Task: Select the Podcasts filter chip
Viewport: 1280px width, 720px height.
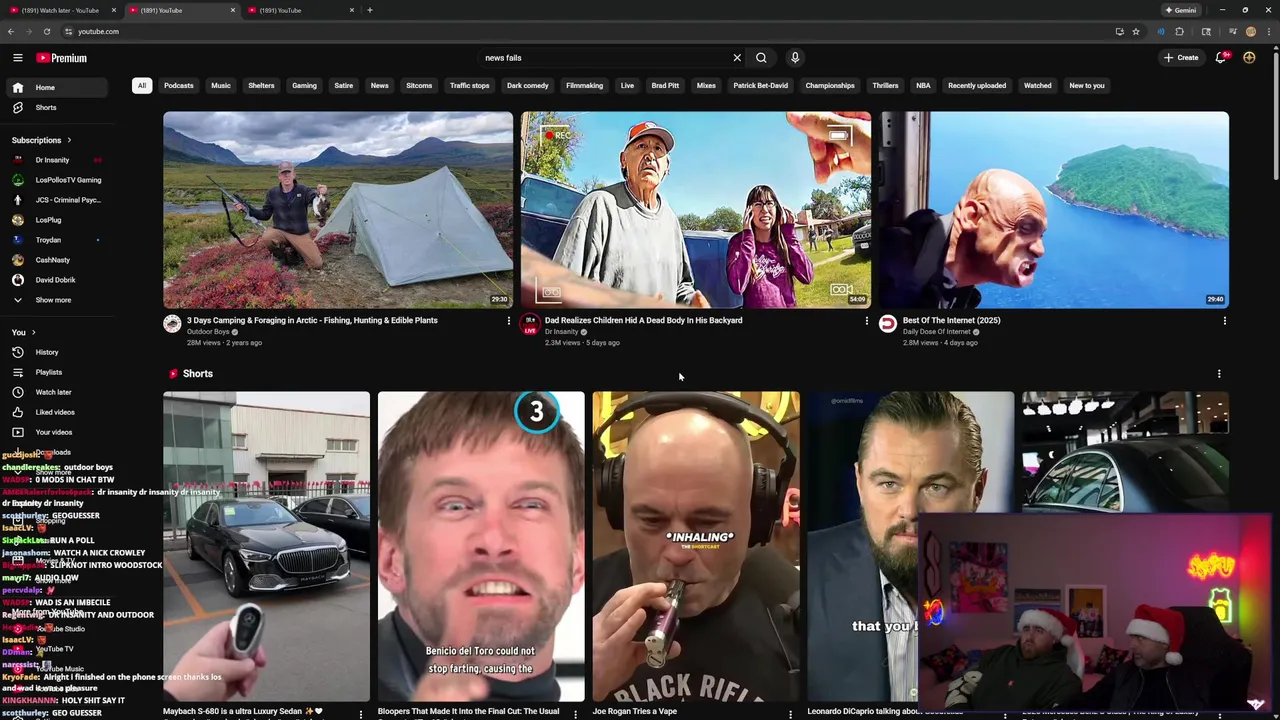Action: [x=179, y=86]
